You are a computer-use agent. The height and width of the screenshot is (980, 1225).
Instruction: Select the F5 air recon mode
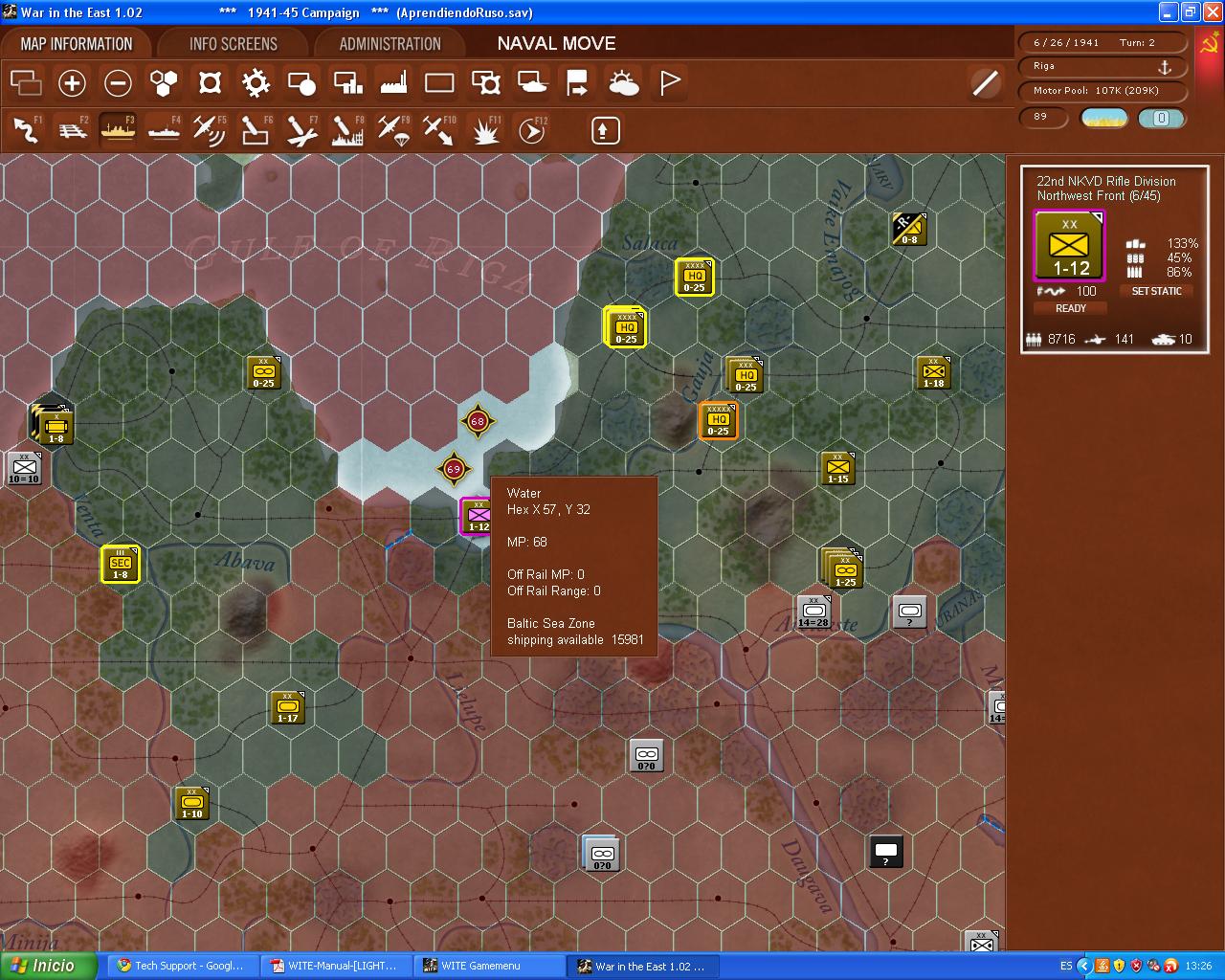point(210,129)
